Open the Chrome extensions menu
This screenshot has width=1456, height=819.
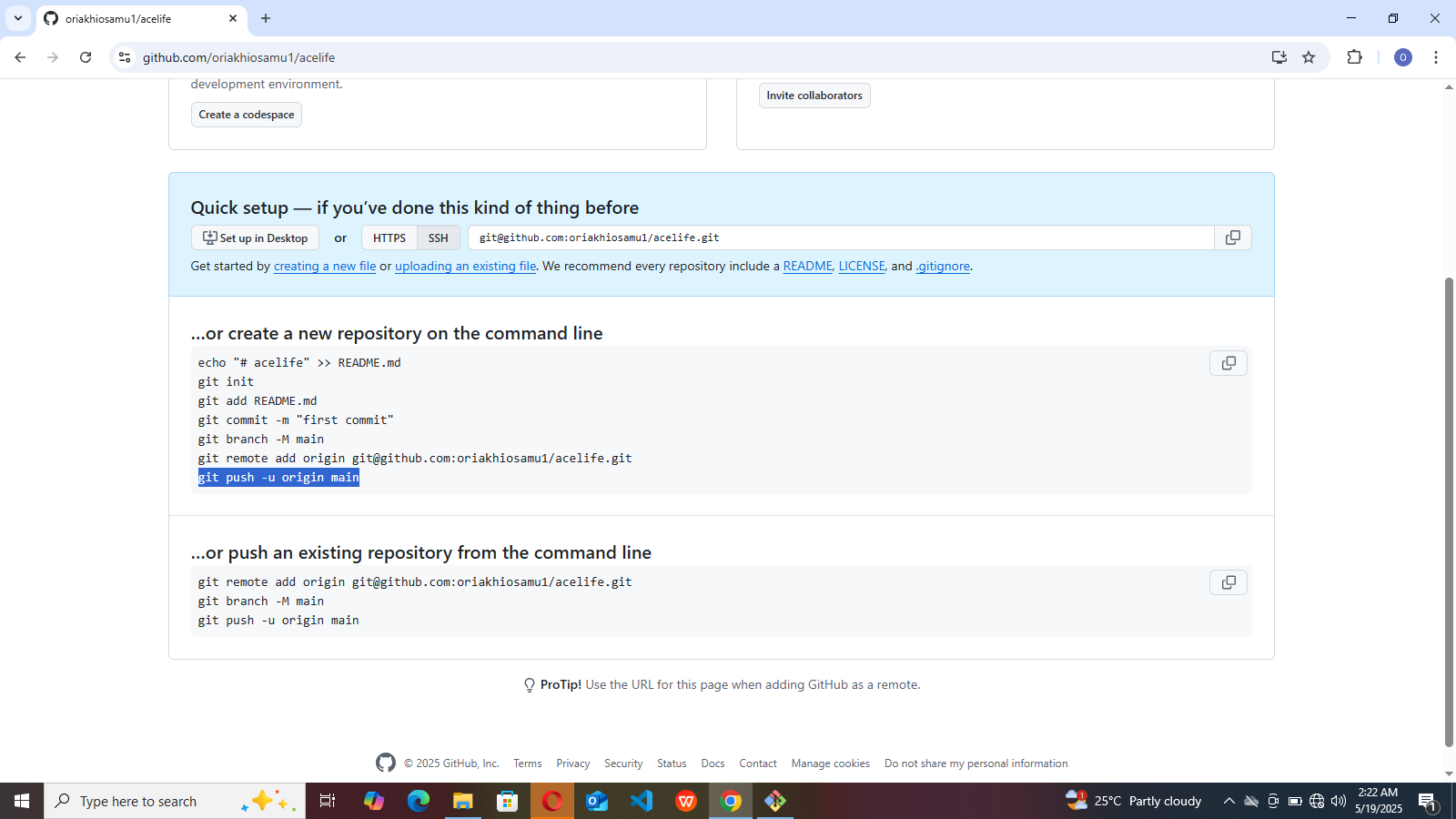pos(1354,57)
